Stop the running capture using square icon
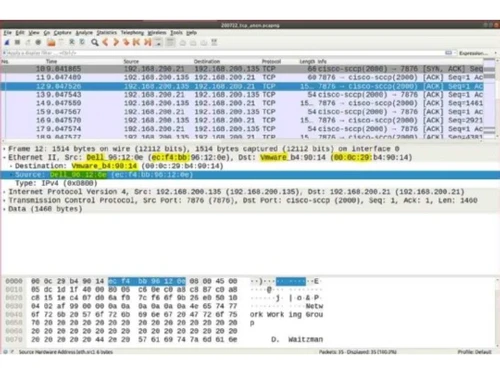The image size is (500, 375). pos(17,42)
